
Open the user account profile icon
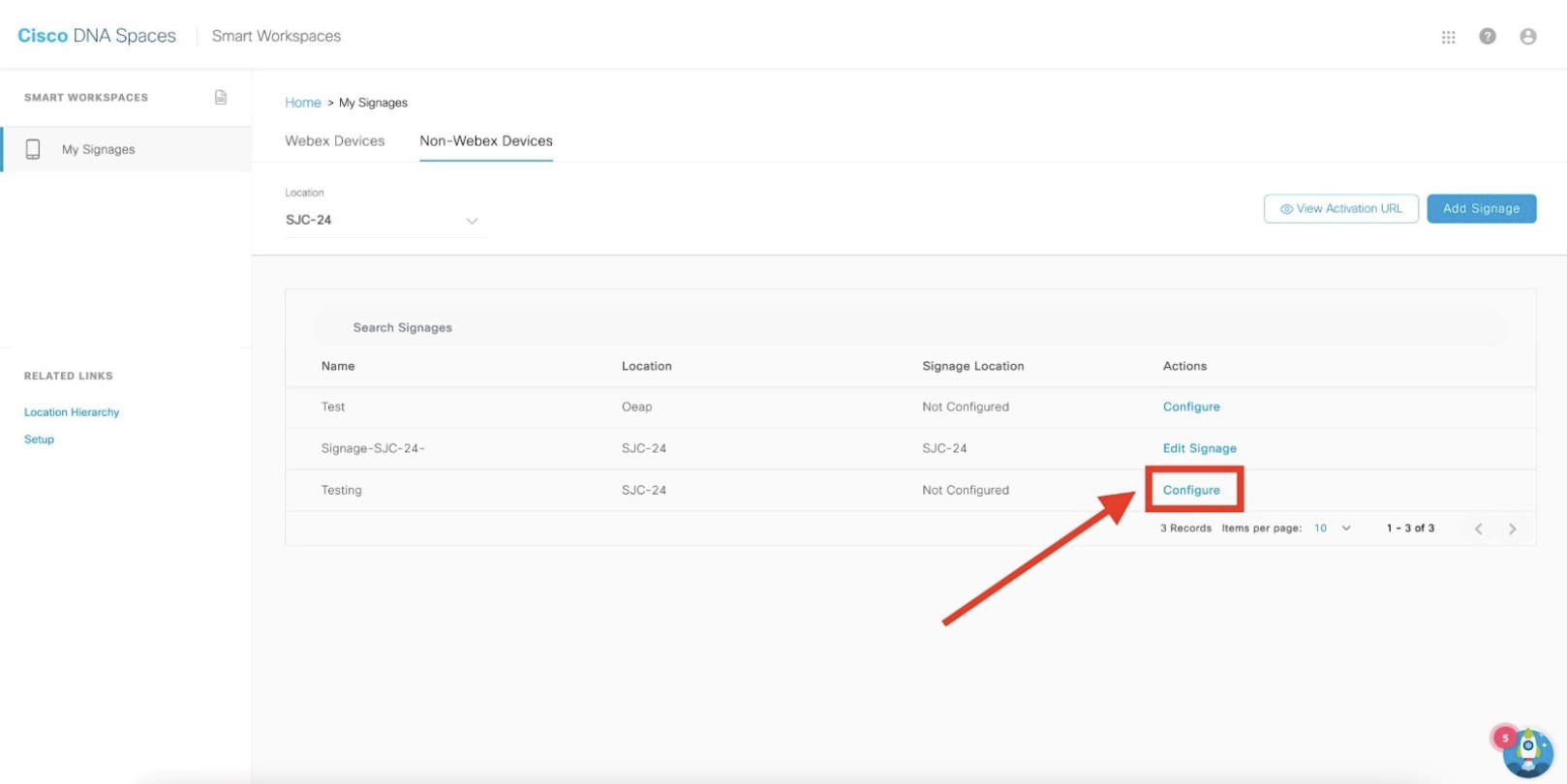[x=1528, y=37]
